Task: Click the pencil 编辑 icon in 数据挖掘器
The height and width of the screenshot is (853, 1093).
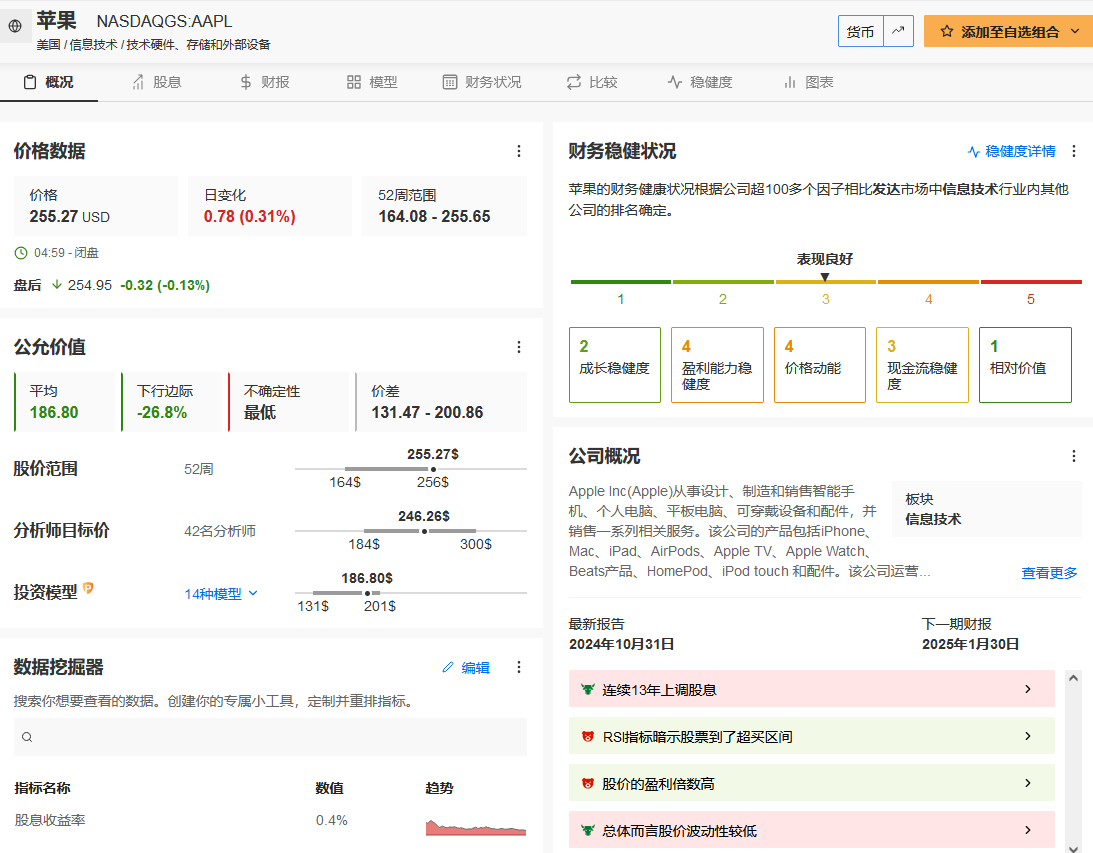Action: (448, 668)
